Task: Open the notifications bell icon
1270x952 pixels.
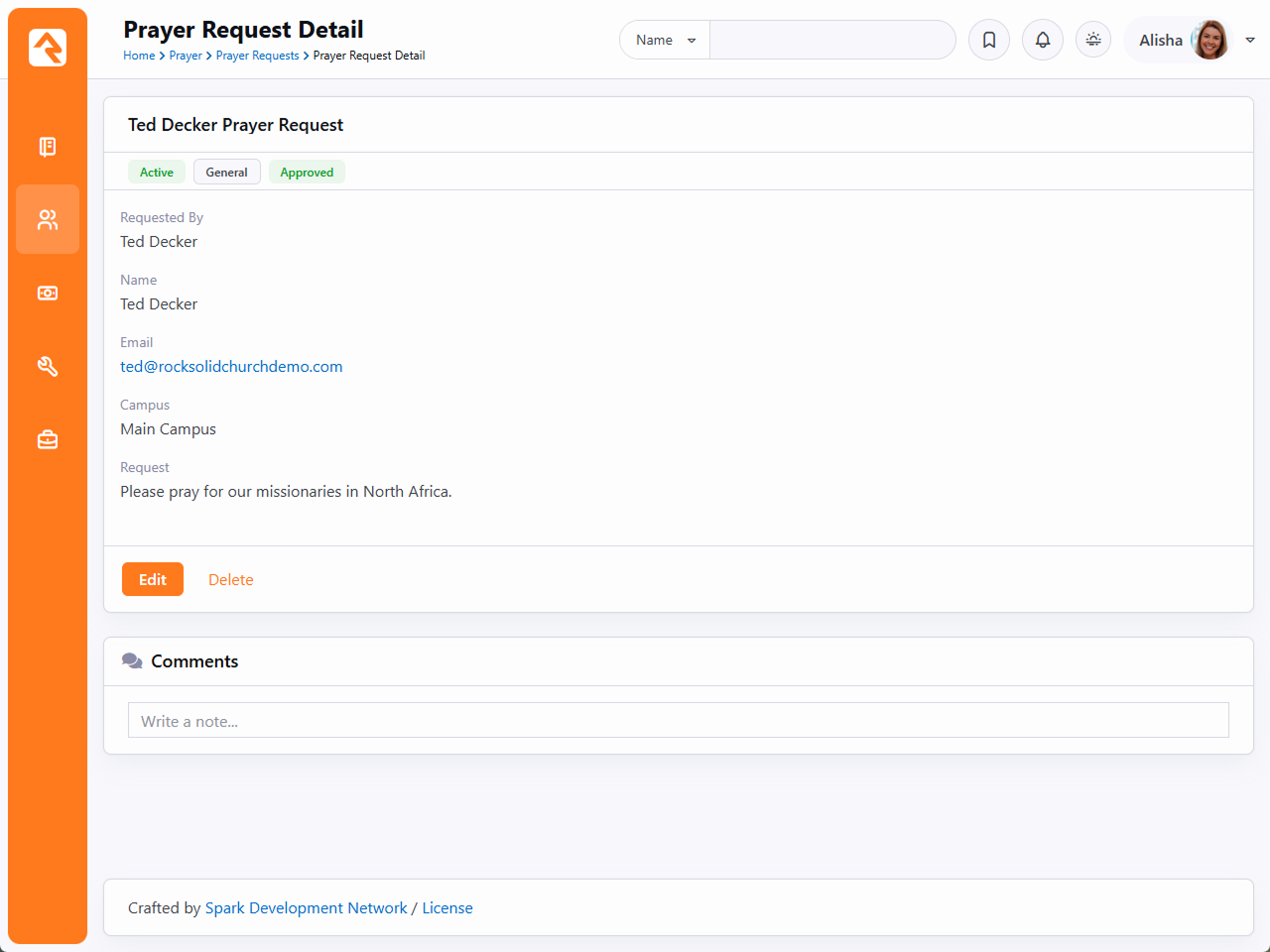Action: tap(1043, 40)
